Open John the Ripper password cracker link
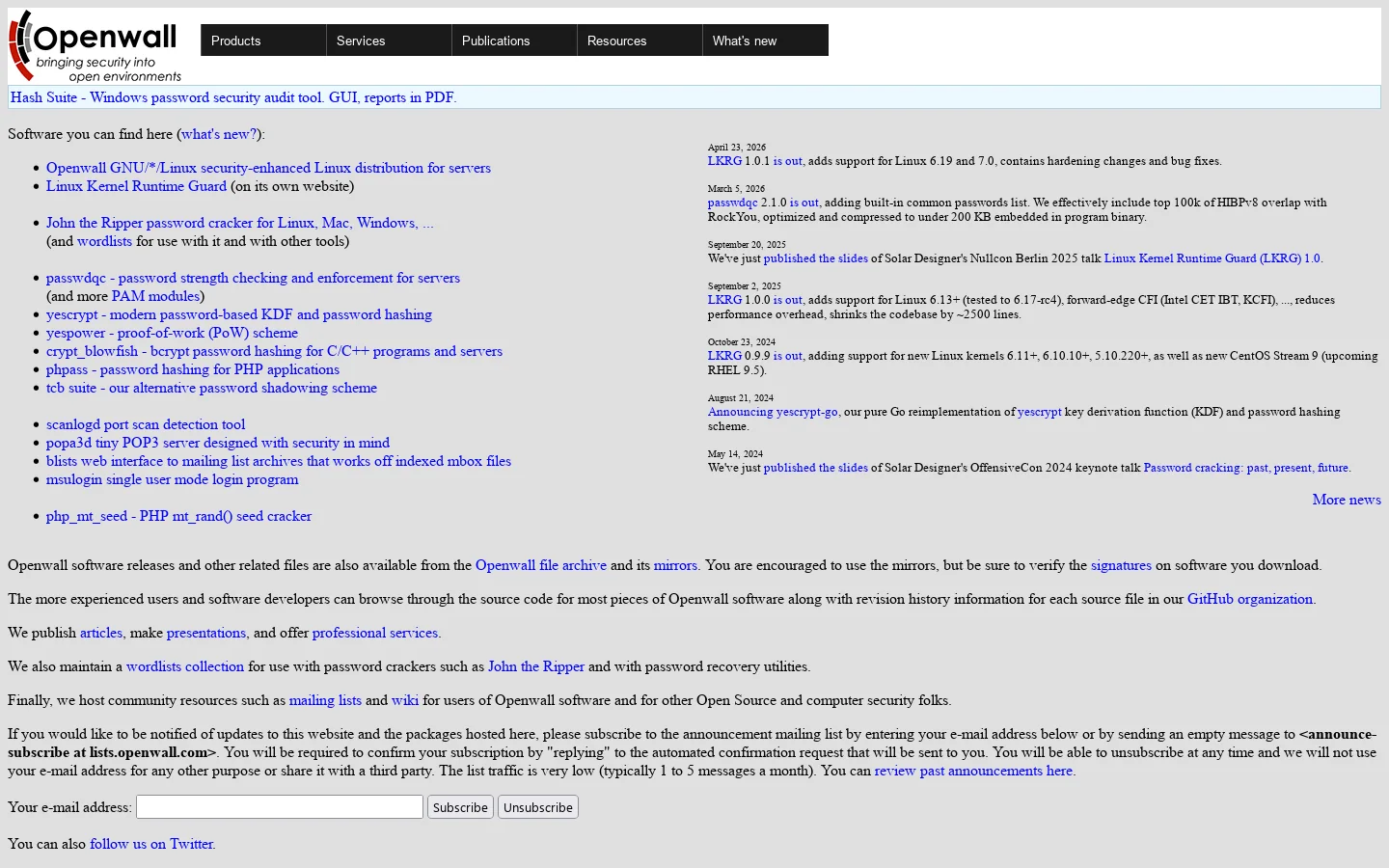This screenshot has width=1389, height=868. click(x=240, y=223)
